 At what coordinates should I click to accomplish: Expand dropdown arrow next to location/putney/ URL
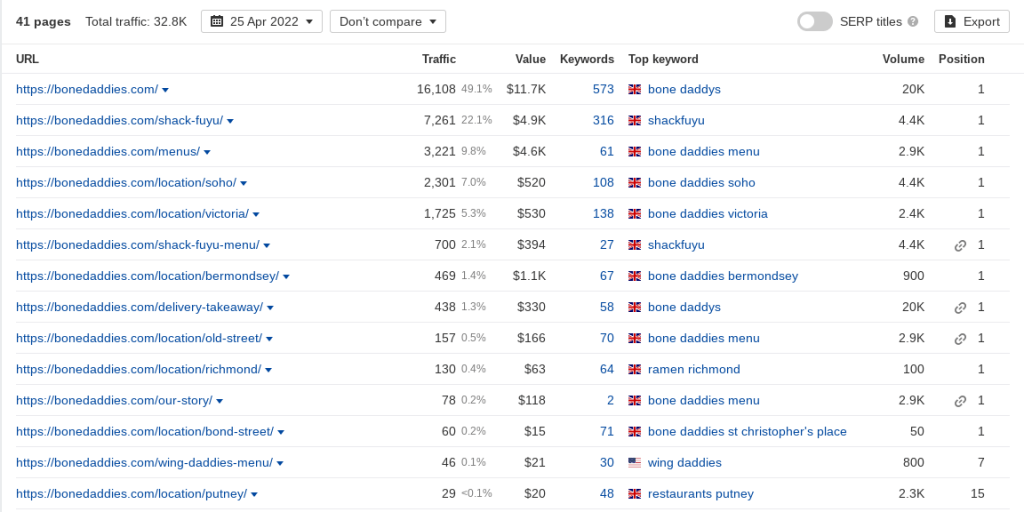[x=254, y=495]
